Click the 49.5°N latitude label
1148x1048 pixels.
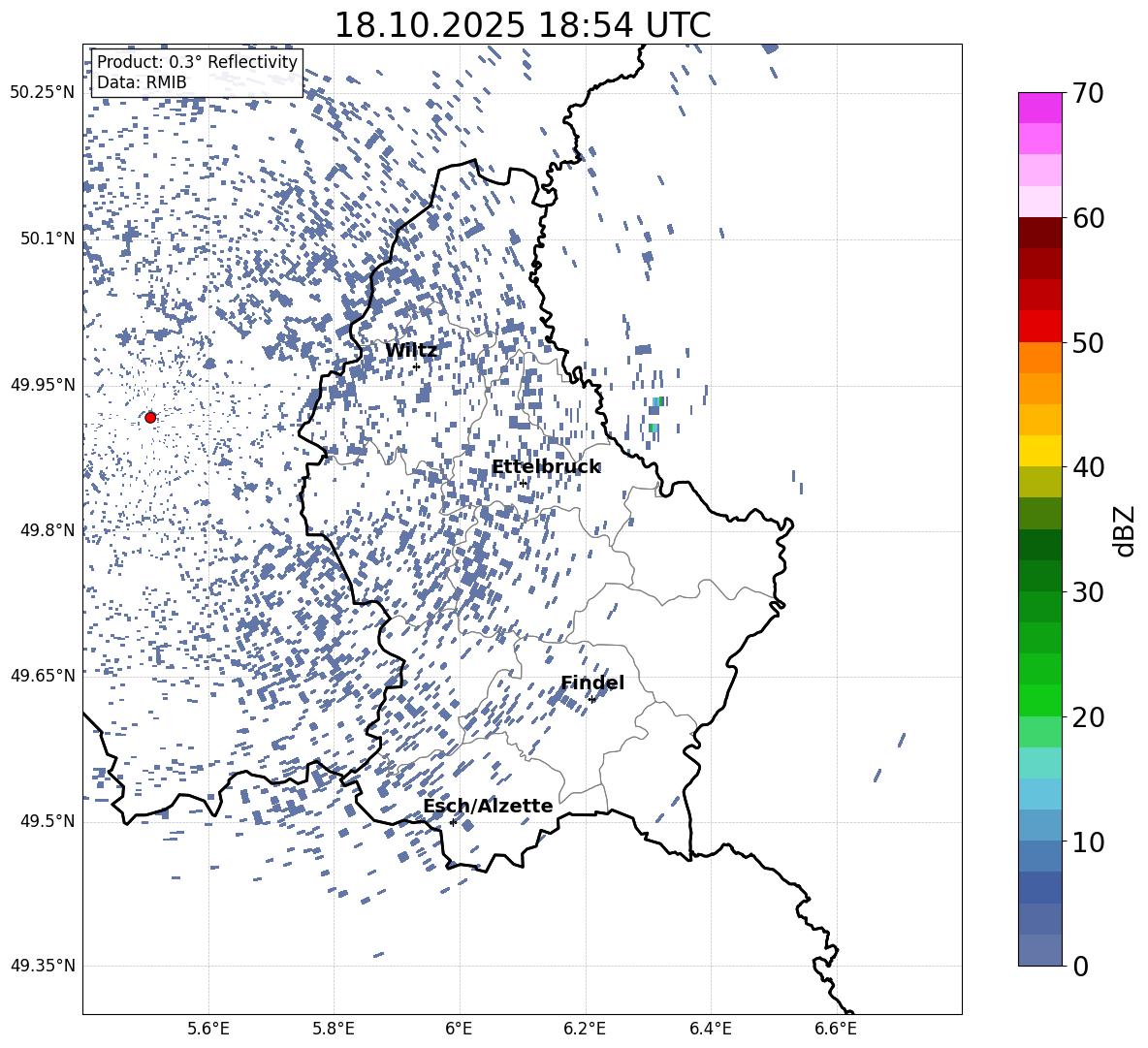point(48,821)
